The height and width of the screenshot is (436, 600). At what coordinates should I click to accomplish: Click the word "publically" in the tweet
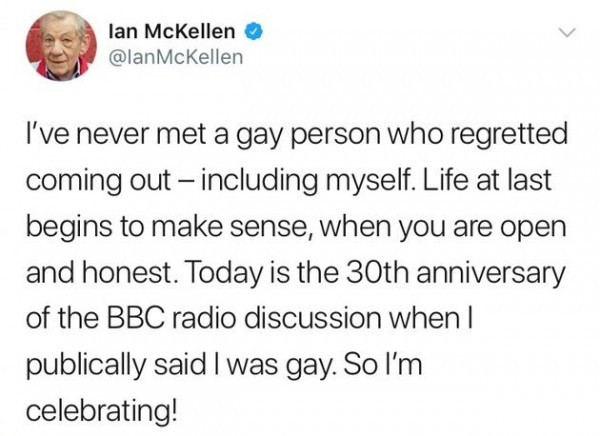pos(84,365)
